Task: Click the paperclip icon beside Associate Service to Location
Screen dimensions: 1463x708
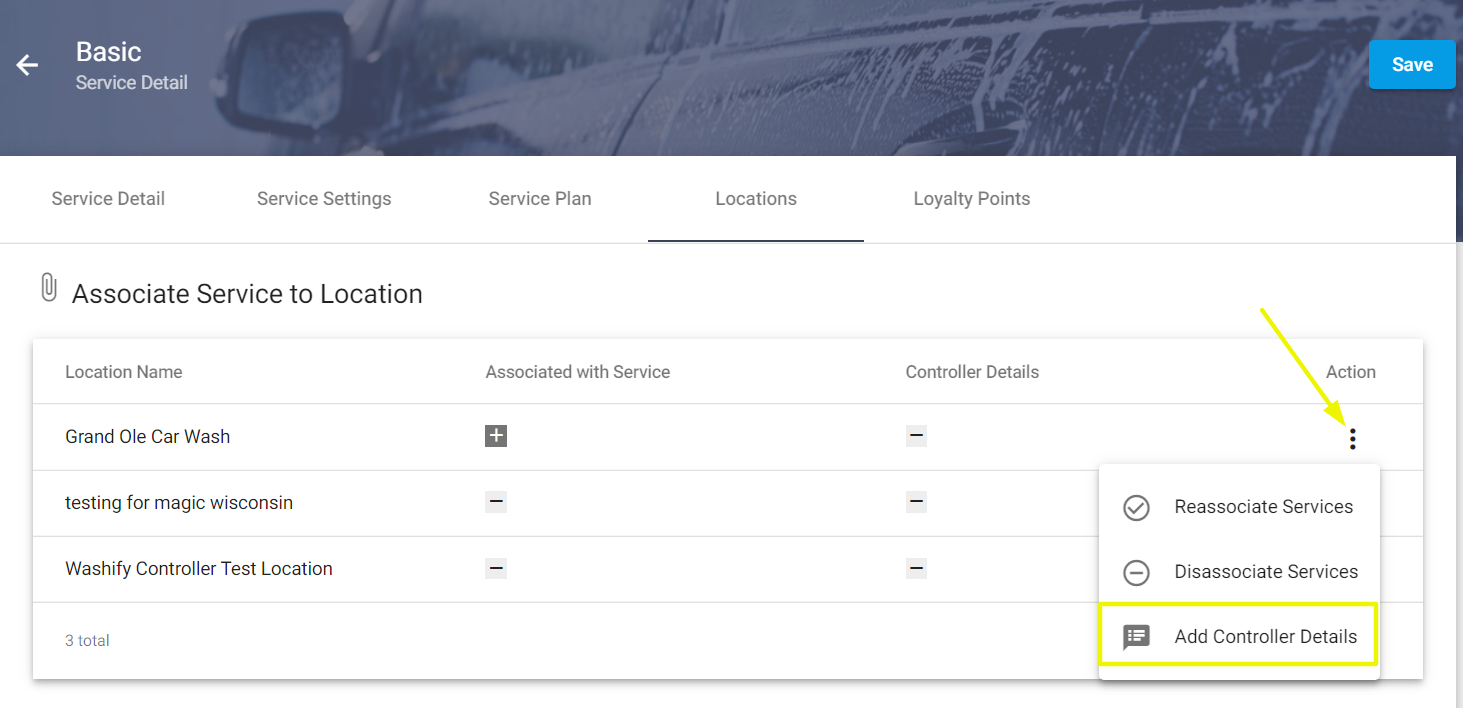Action: [x=47, y=288]
